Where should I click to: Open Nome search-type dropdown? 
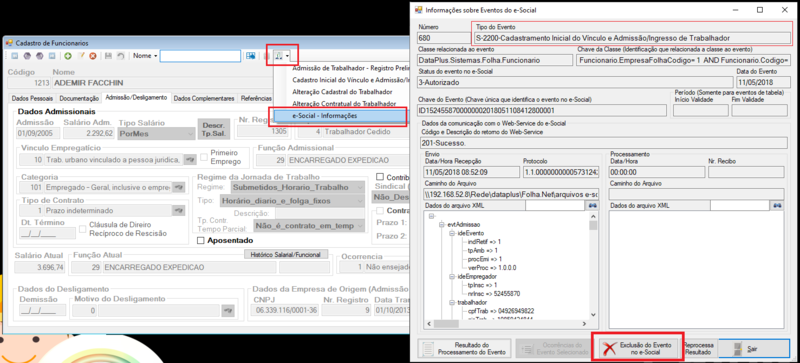[145, 56]
